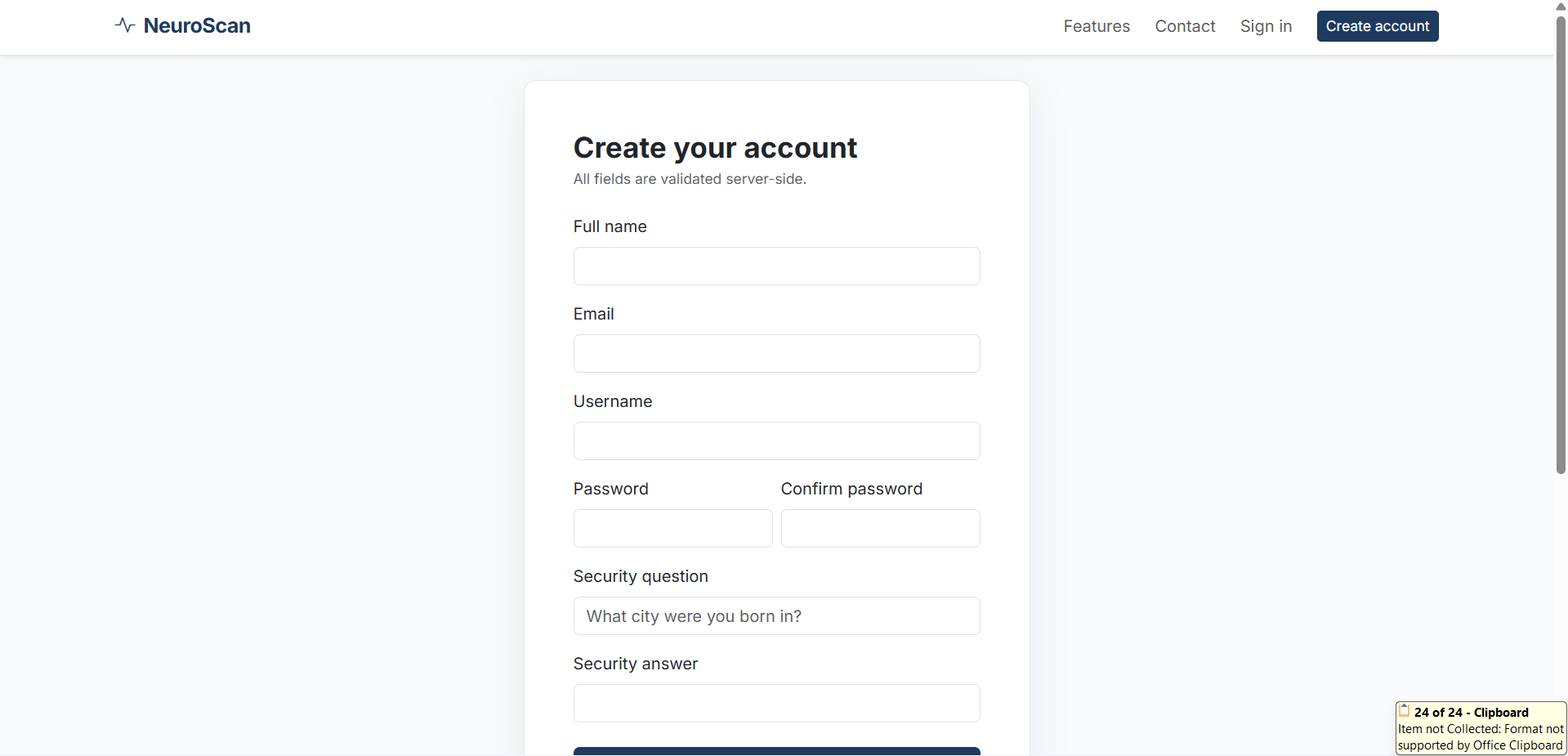Click the Security question label text
Viewport: 1568px width, 756px height.
tap(641, 576)
